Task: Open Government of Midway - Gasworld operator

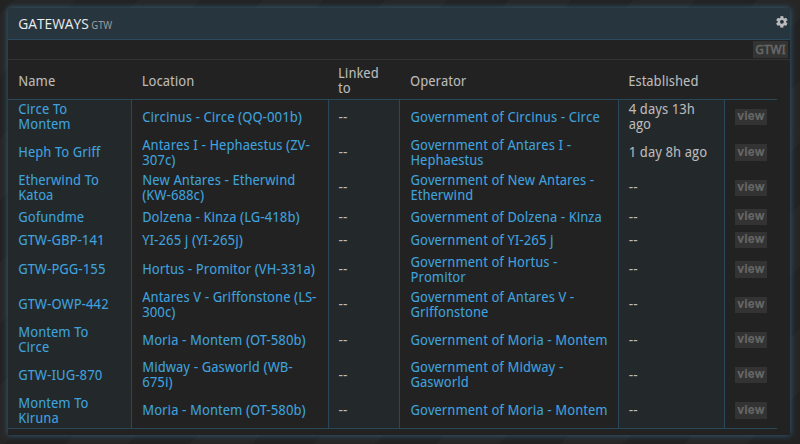Action: click(486, 375)
